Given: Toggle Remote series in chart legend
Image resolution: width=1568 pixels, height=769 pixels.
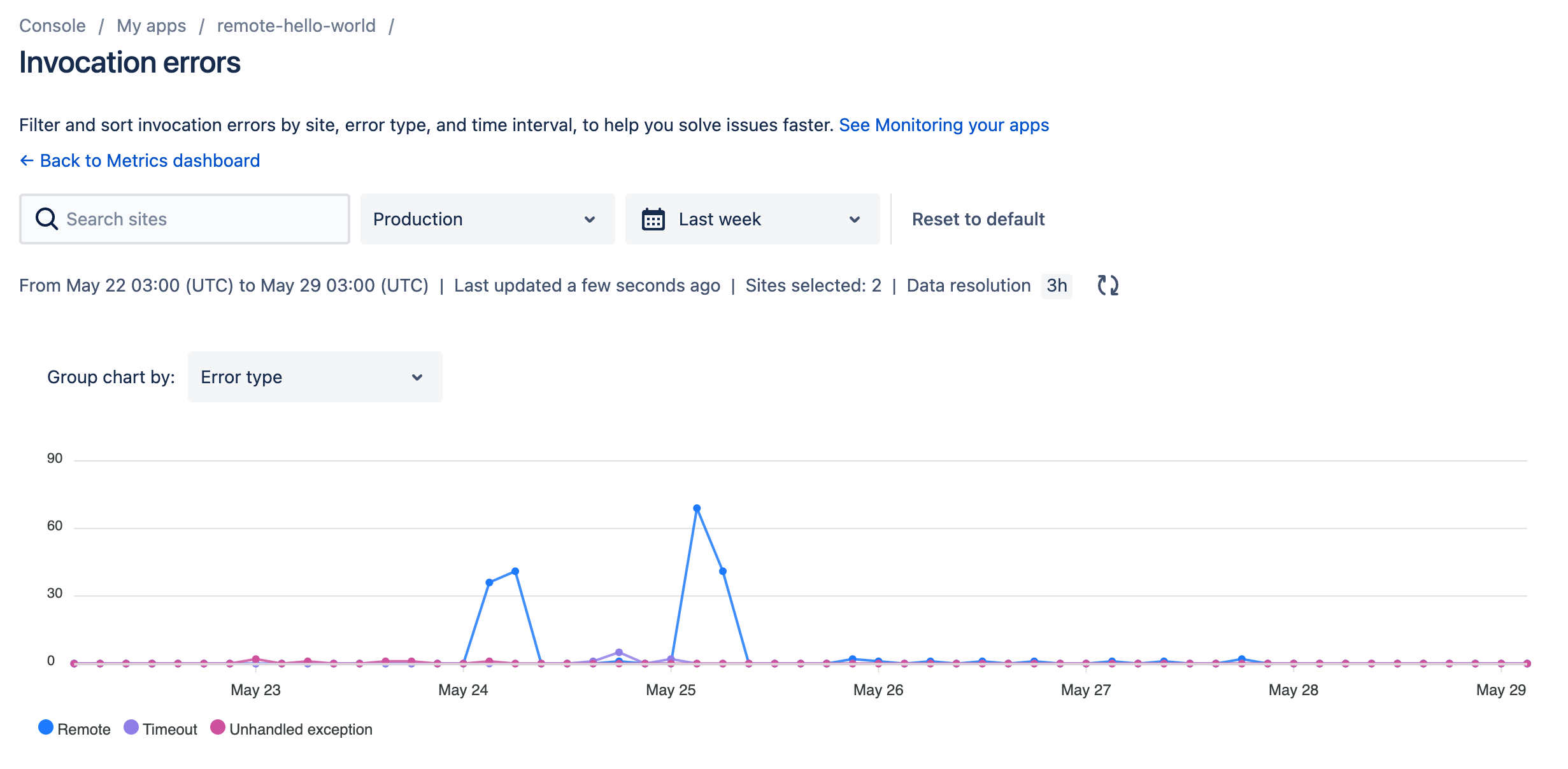Looking at the screenshot, I should (74, 728).
